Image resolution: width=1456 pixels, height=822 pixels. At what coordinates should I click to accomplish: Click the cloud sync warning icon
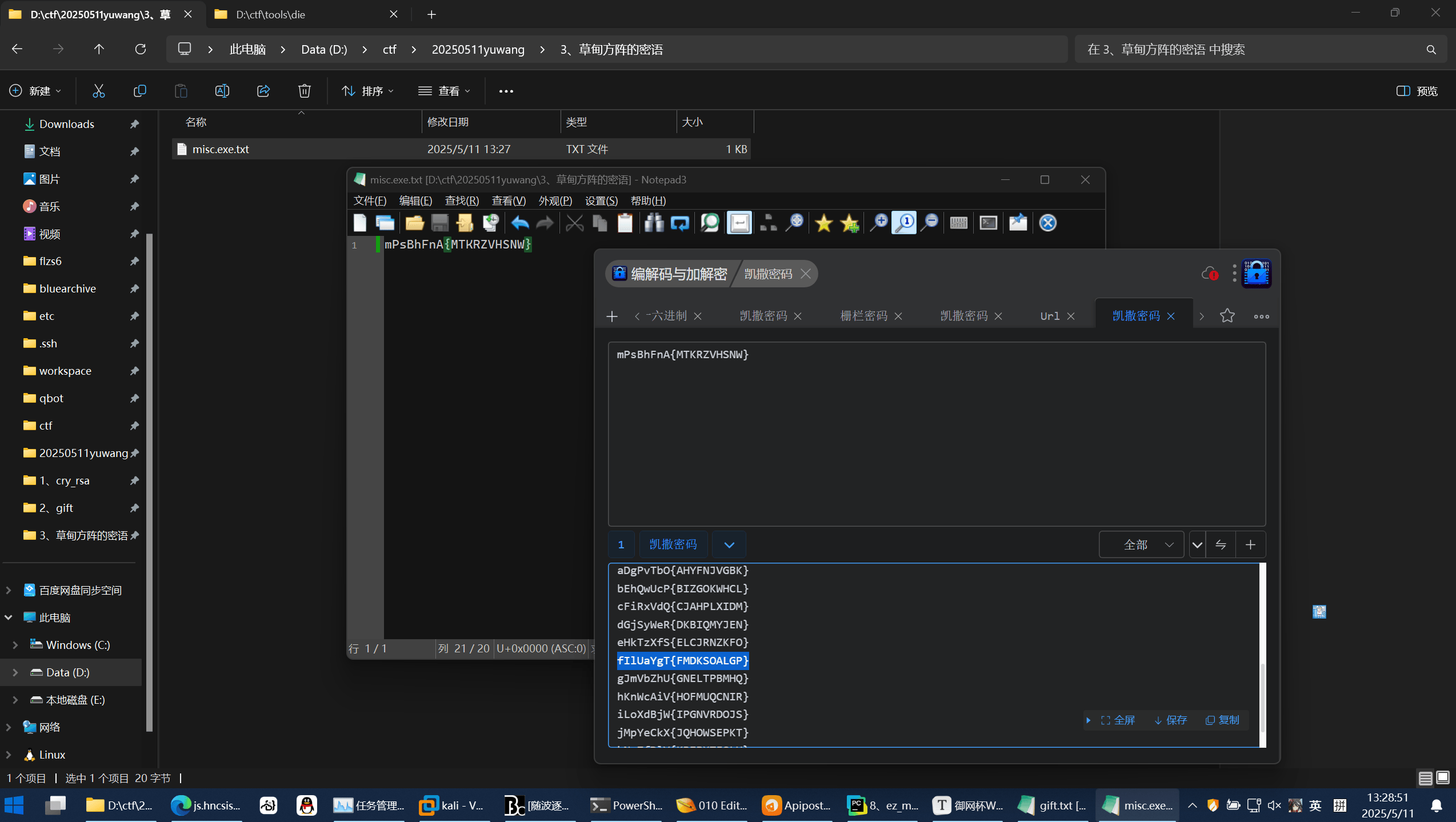click(x=1209, y=274)
